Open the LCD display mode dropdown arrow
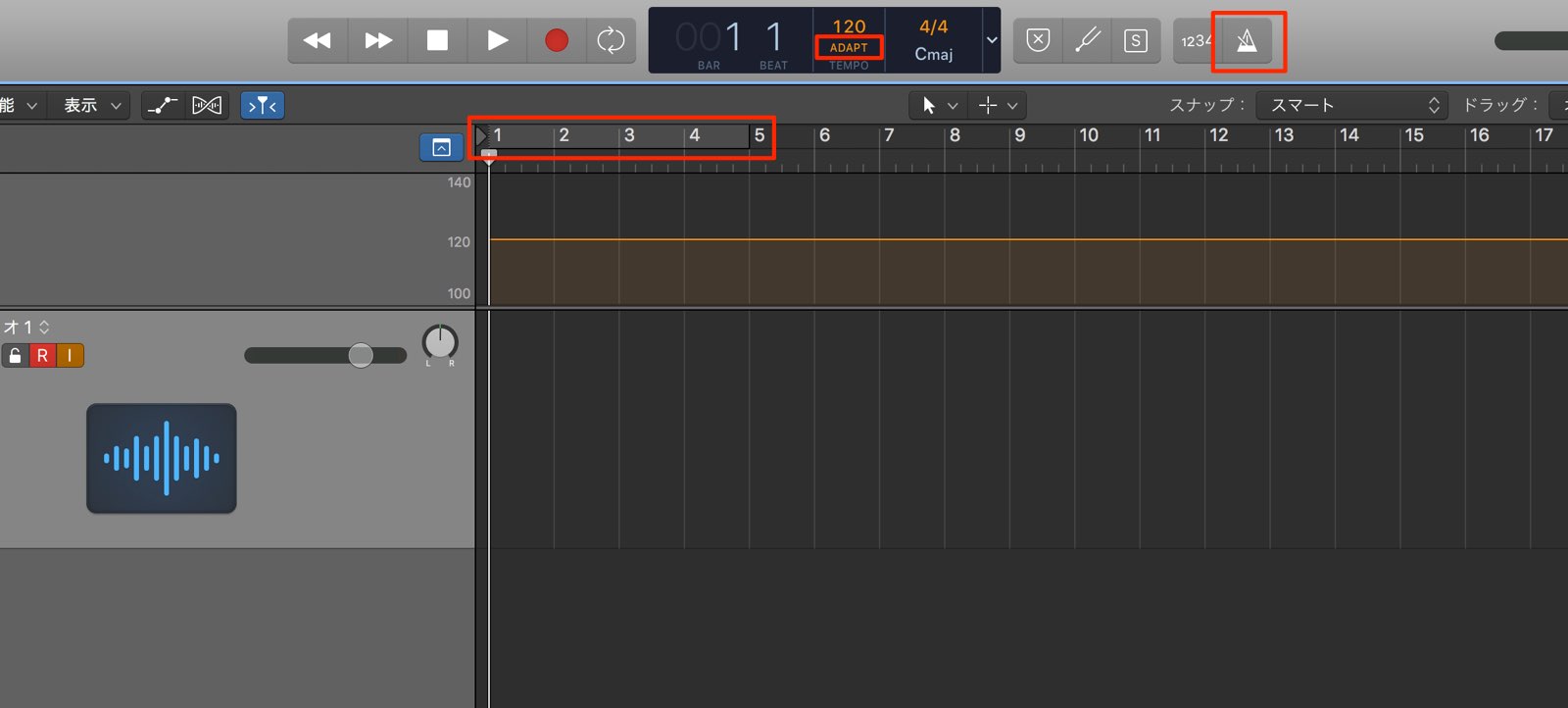1568x708 pixels. point(992,40)
